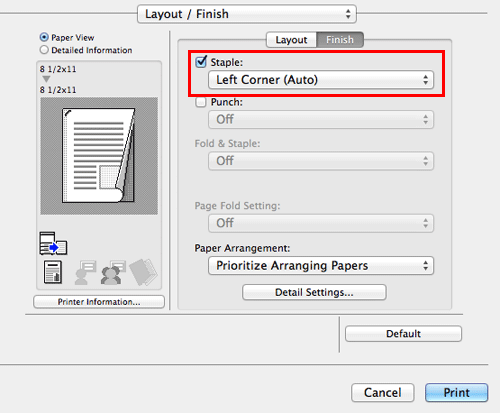The height and width of the screenshot is (413, 500).
Task: Open the Punch Off dropdown
Action: click(x=321, y=119)
